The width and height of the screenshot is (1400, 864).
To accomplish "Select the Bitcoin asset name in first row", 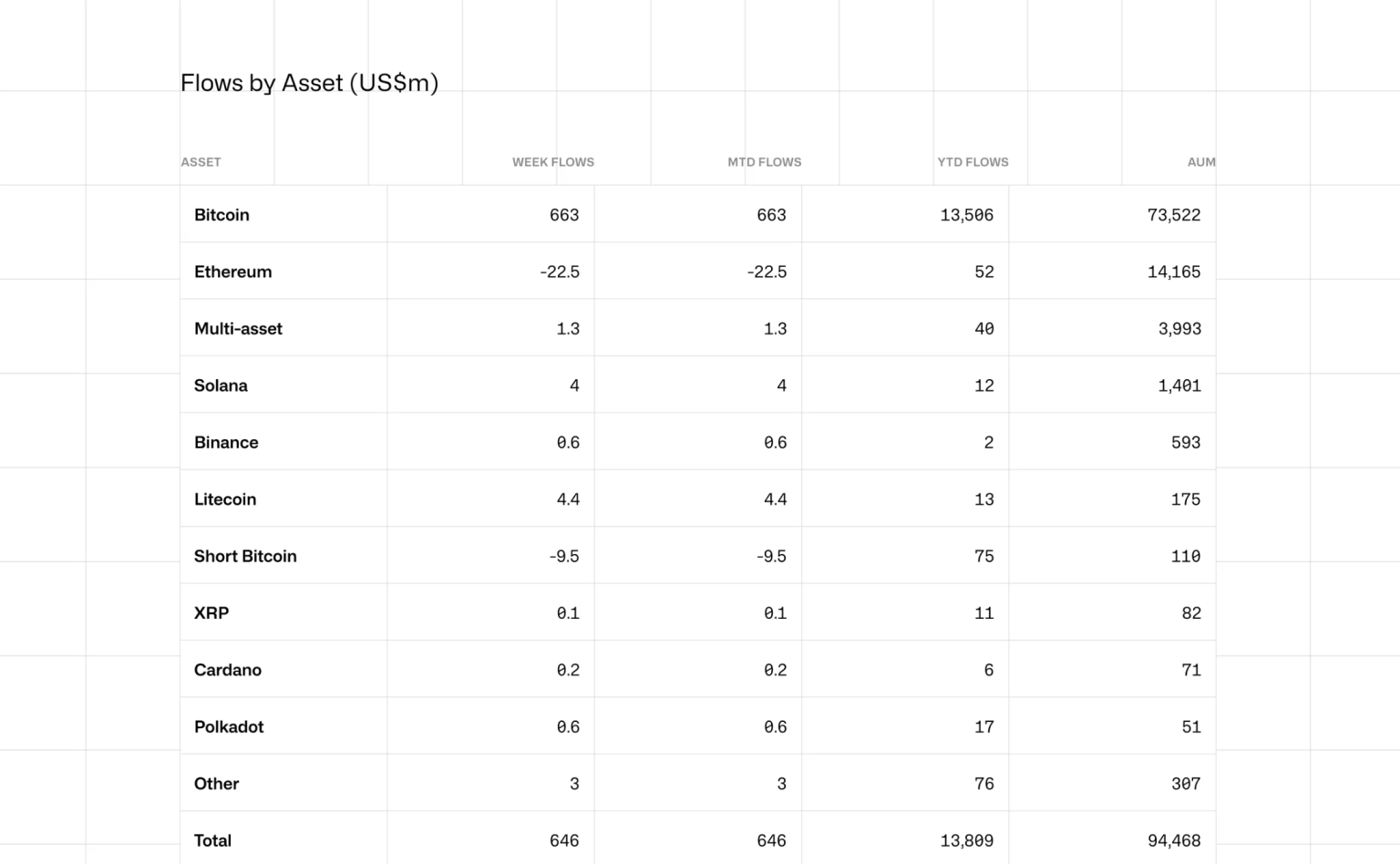I will coord(221,215).
